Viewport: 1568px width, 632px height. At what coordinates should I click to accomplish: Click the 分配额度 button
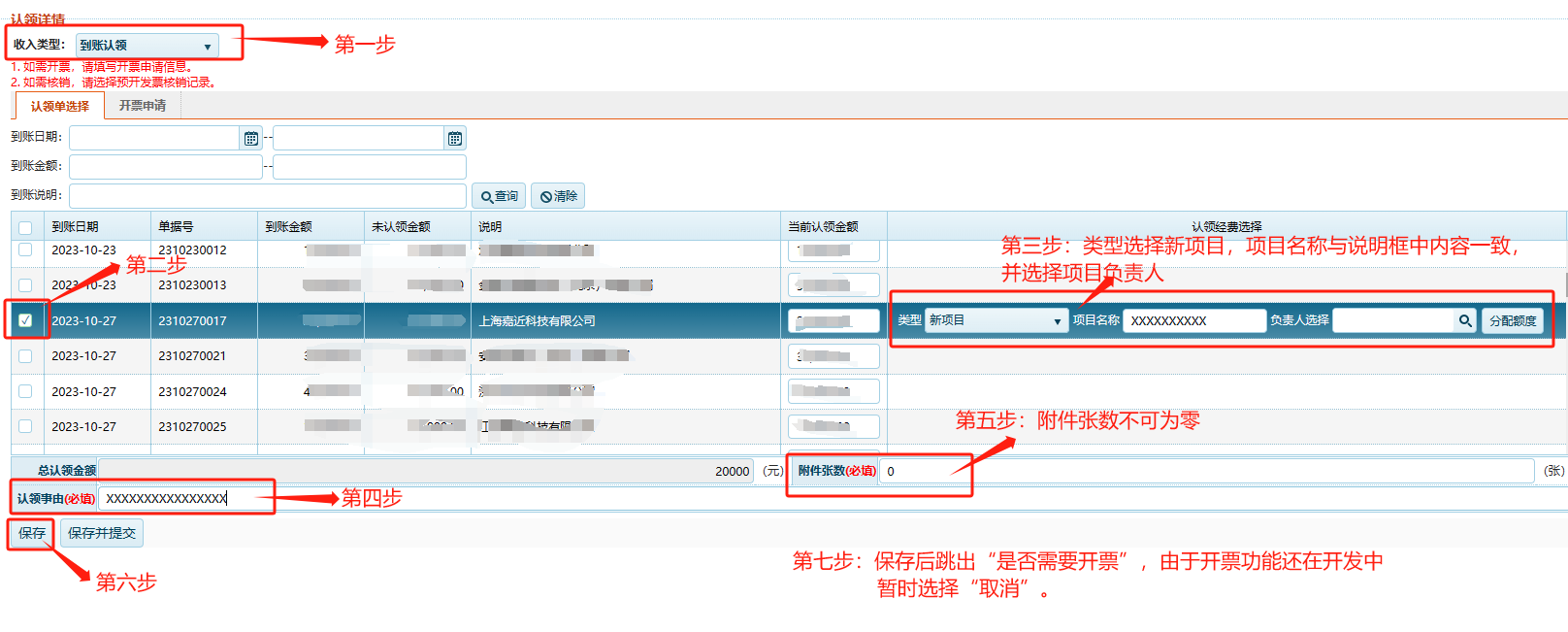pos(1512,320)
